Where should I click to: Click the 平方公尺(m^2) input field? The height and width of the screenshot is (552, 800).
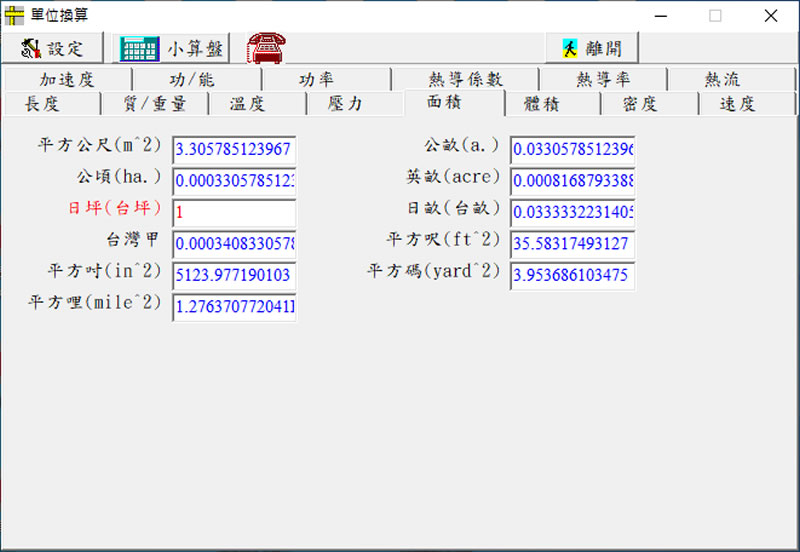pos(234,150)
